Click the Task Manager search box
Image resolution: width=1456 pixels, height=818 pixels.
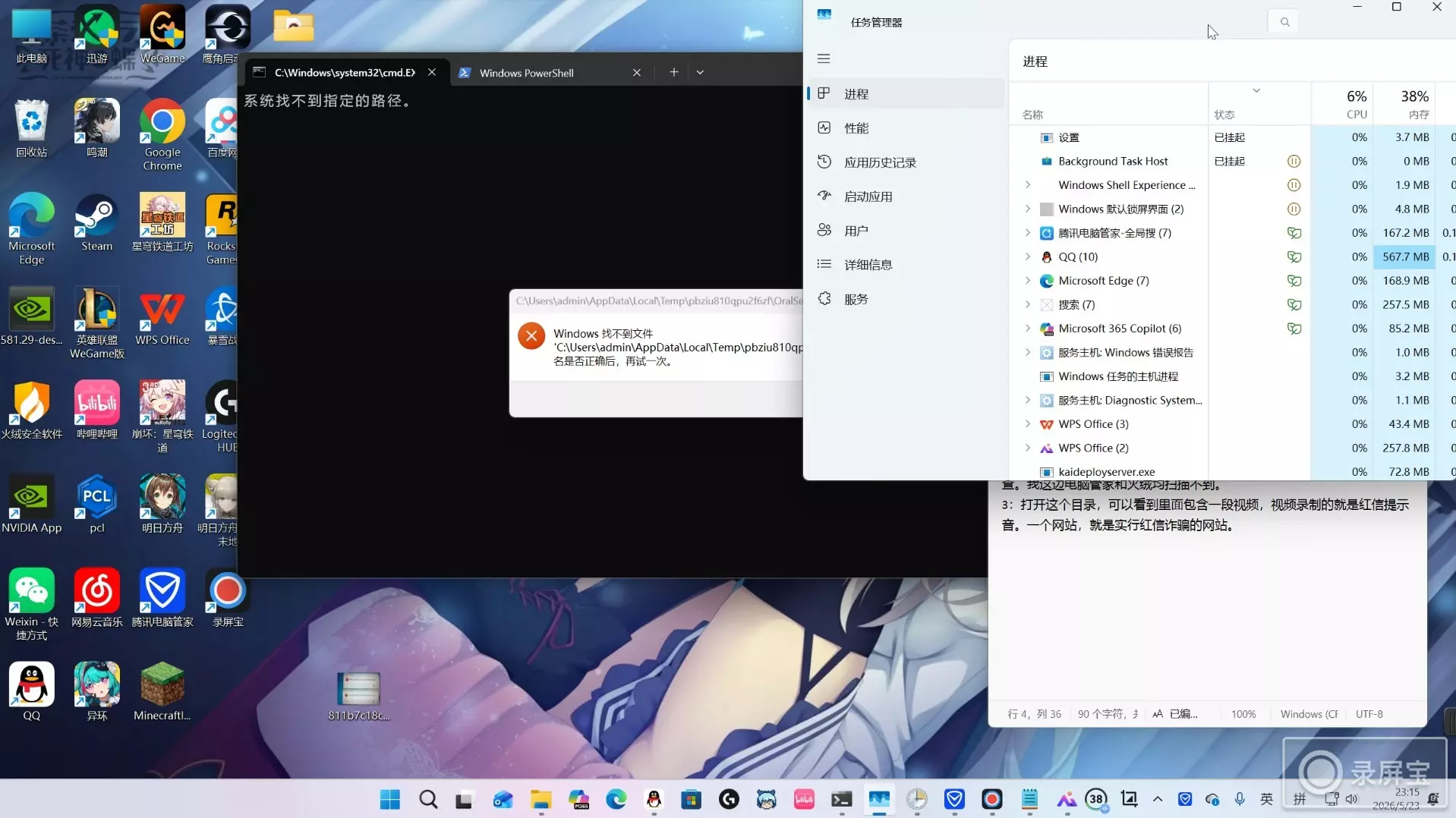pos(1284,22)
